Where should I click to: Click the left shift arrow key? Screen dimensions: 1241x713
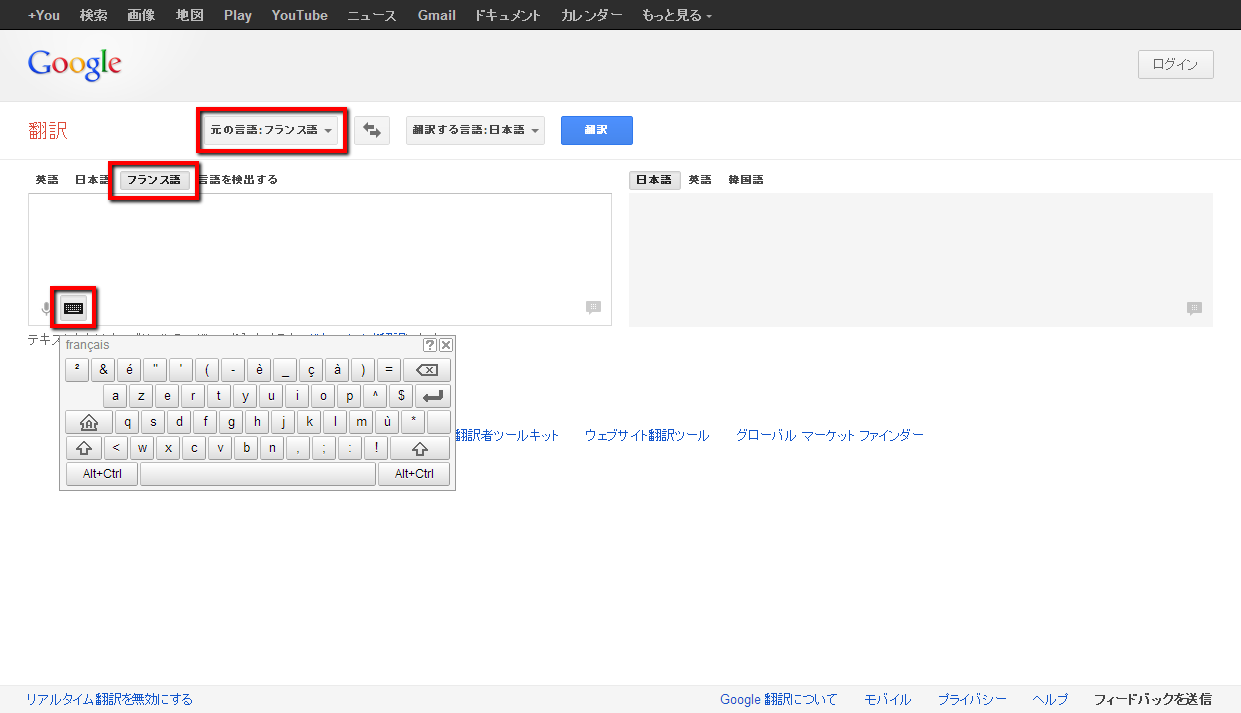click(84, 448)
